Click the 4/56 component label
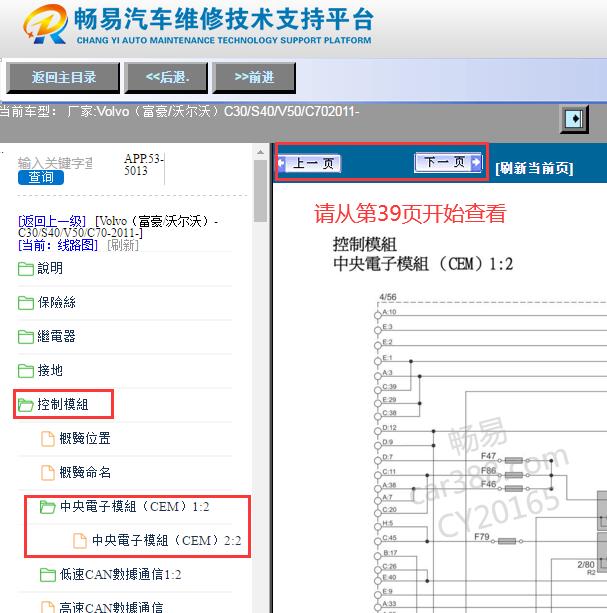607x613 pixels. (388, 297)
